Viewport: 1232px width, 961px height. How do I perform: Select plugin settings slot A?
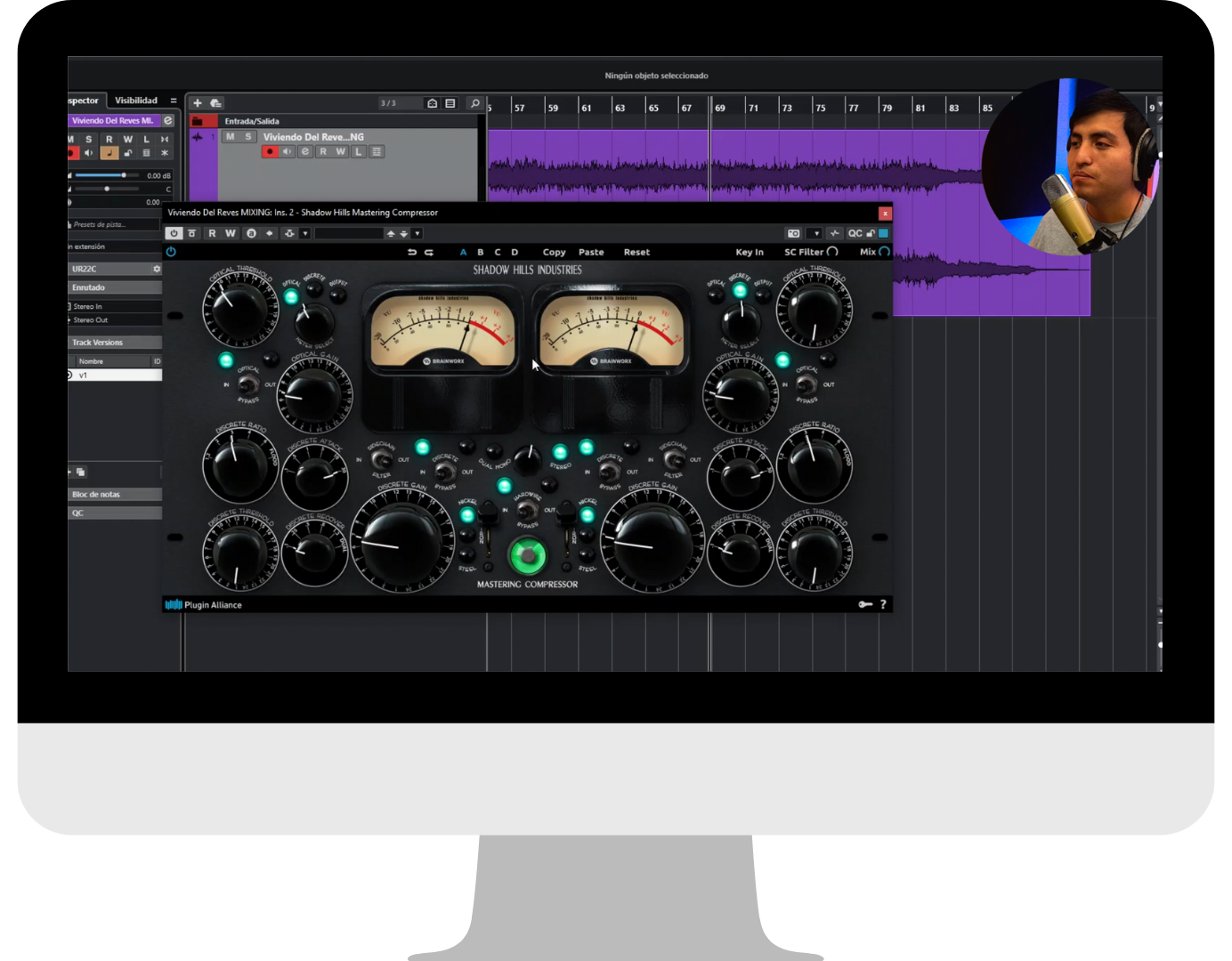(463, 253)
